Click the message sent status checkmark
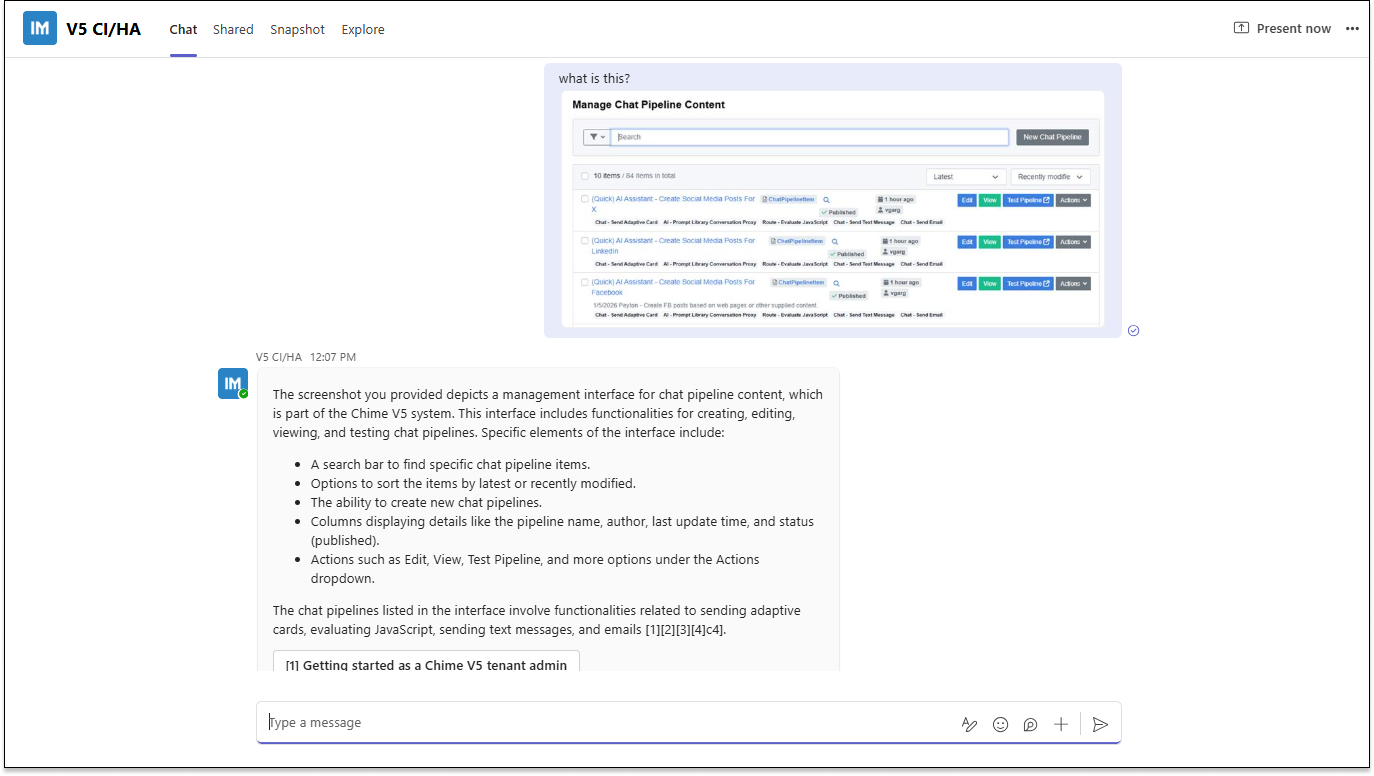 pyautogui.click(x=1133, y=331)
